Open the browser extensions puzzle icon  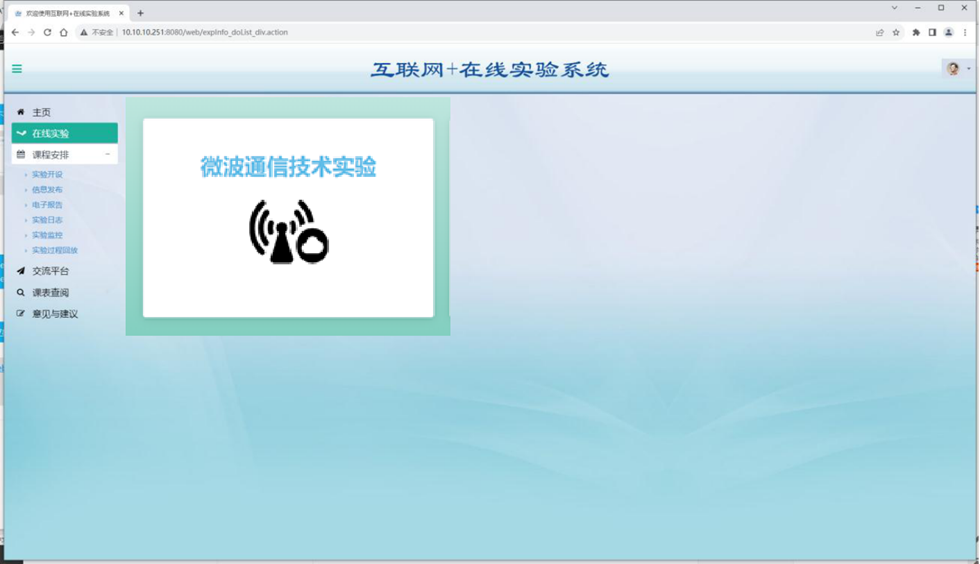click(x=916, y=32)
